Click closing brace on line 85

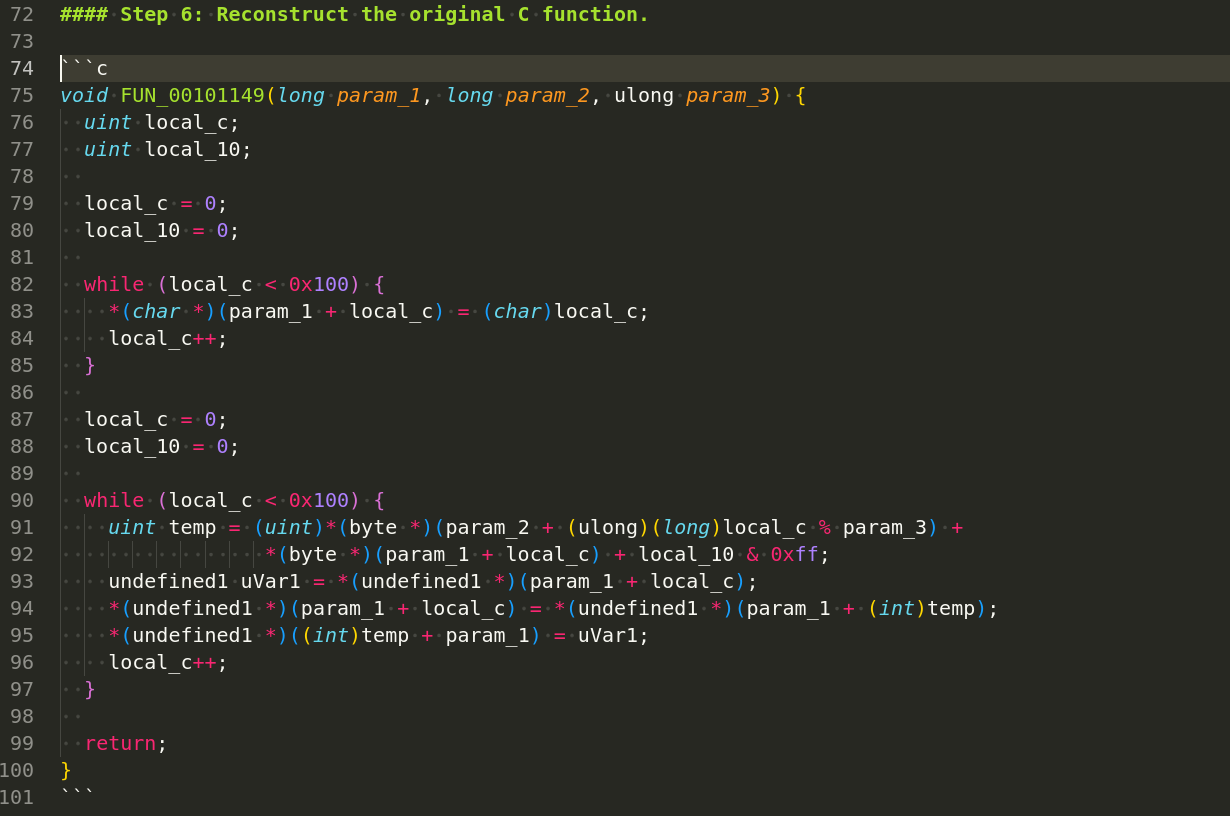[x=90, y=365]
